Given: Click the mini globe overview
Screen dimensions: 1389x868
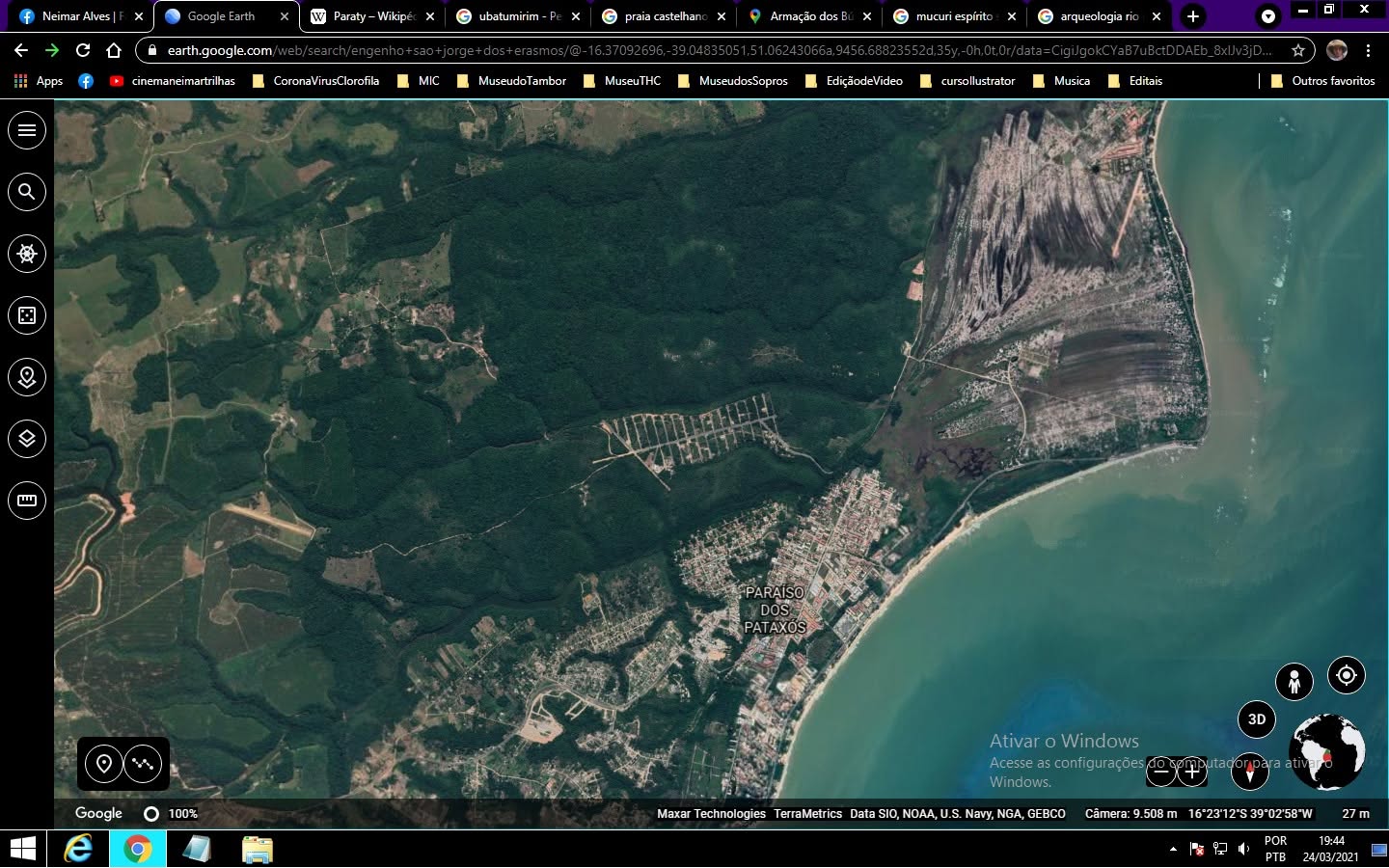Looking at the screenshot, I should (1327, 752).
